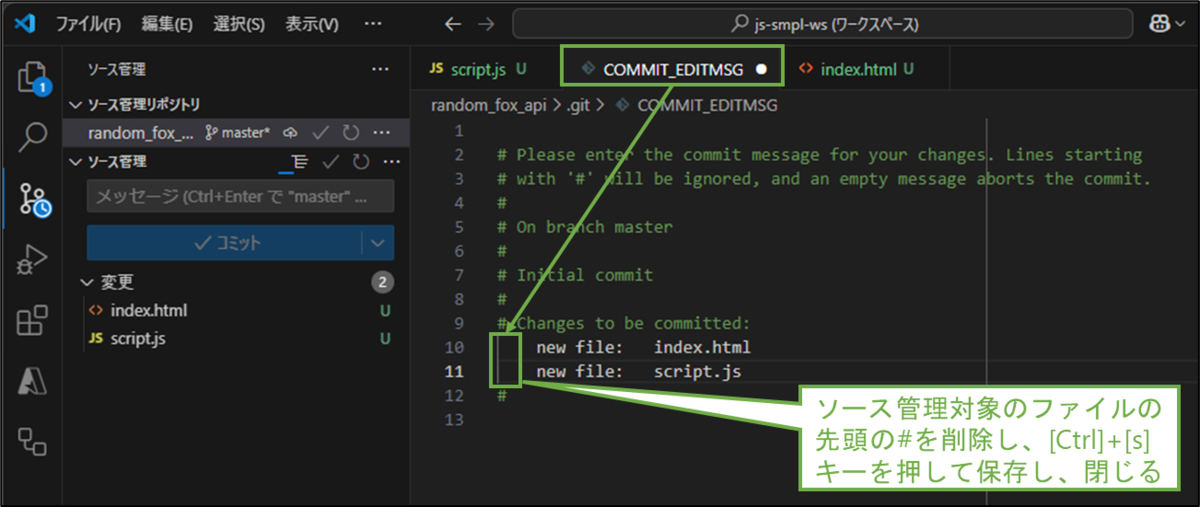The width and height of the screenshot is (1200, 507).
Task: Open the Azure view icon
Action: tap(33, 381)
